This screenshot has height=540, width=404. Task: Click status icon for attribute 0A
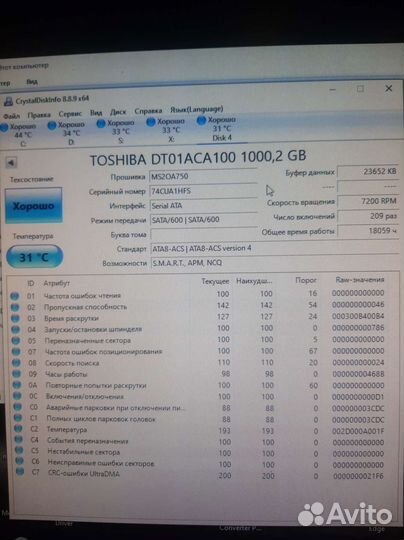click(x=17, y=385)
